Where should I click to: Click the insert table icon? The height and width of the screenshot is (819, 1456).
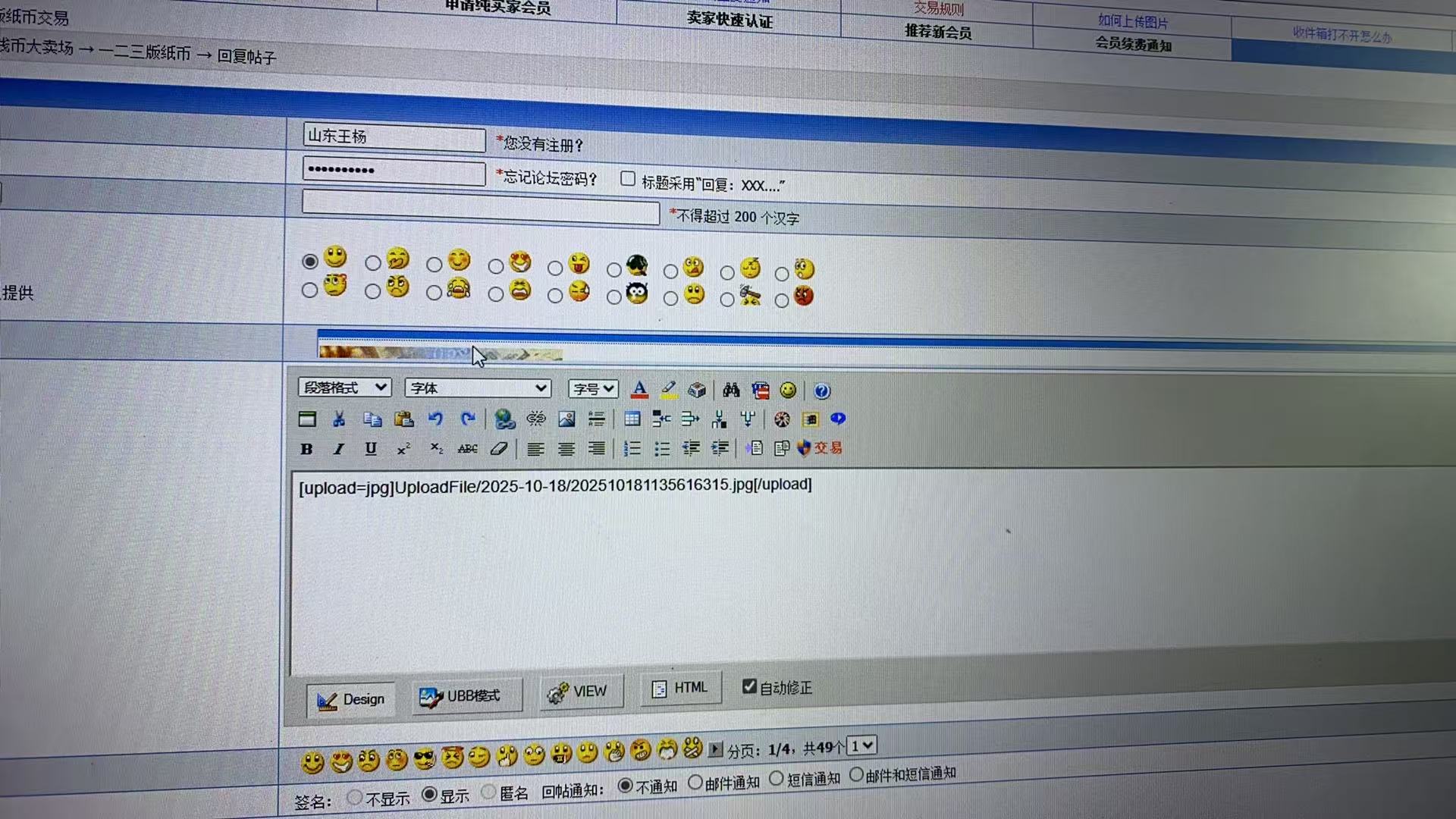[x=632, y=419]
